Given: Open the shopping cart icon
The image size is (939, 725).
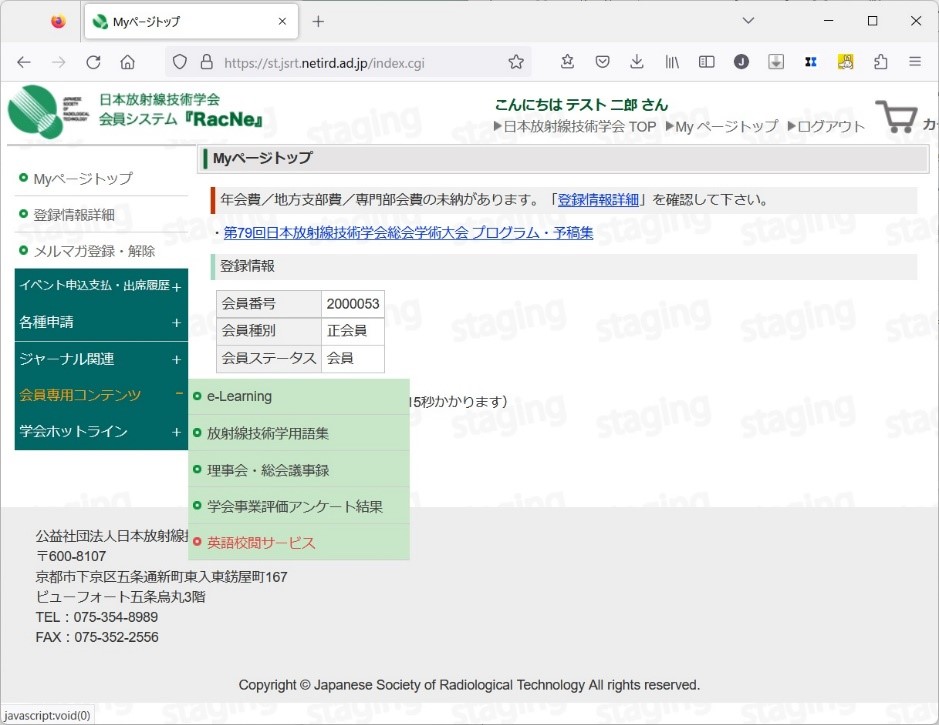Looking at the screenshot, I should 896,116.
